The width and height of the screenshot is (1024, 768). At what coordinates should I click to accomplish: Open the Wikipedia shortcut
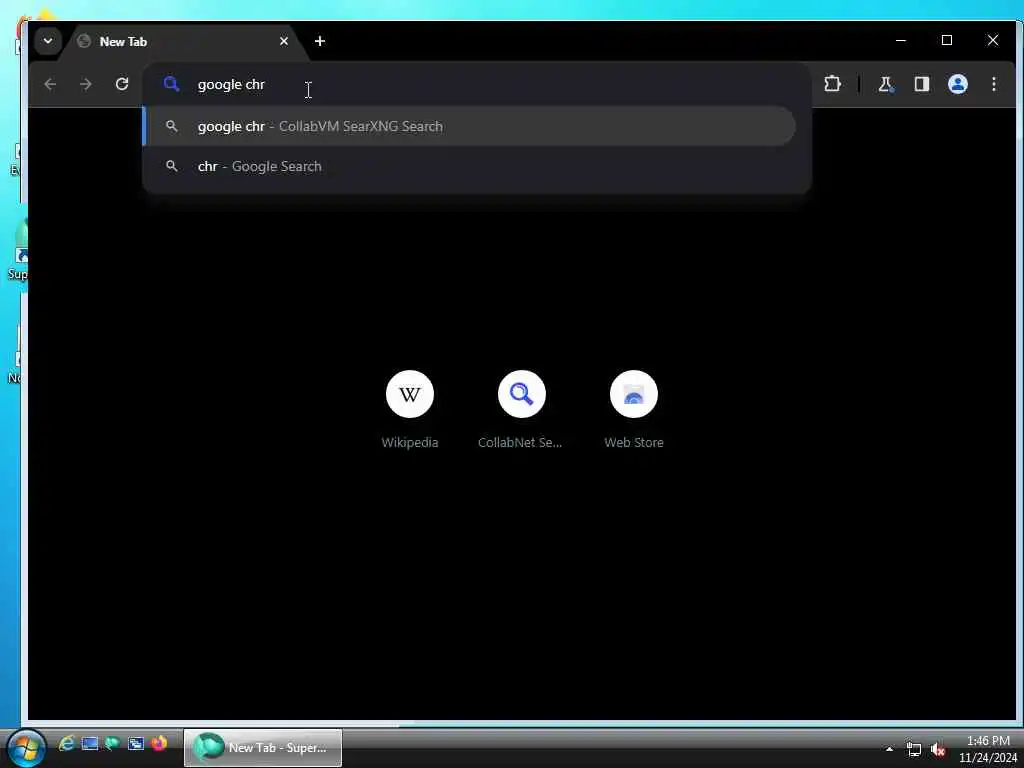pyautogui.click(x=409, y=394)
